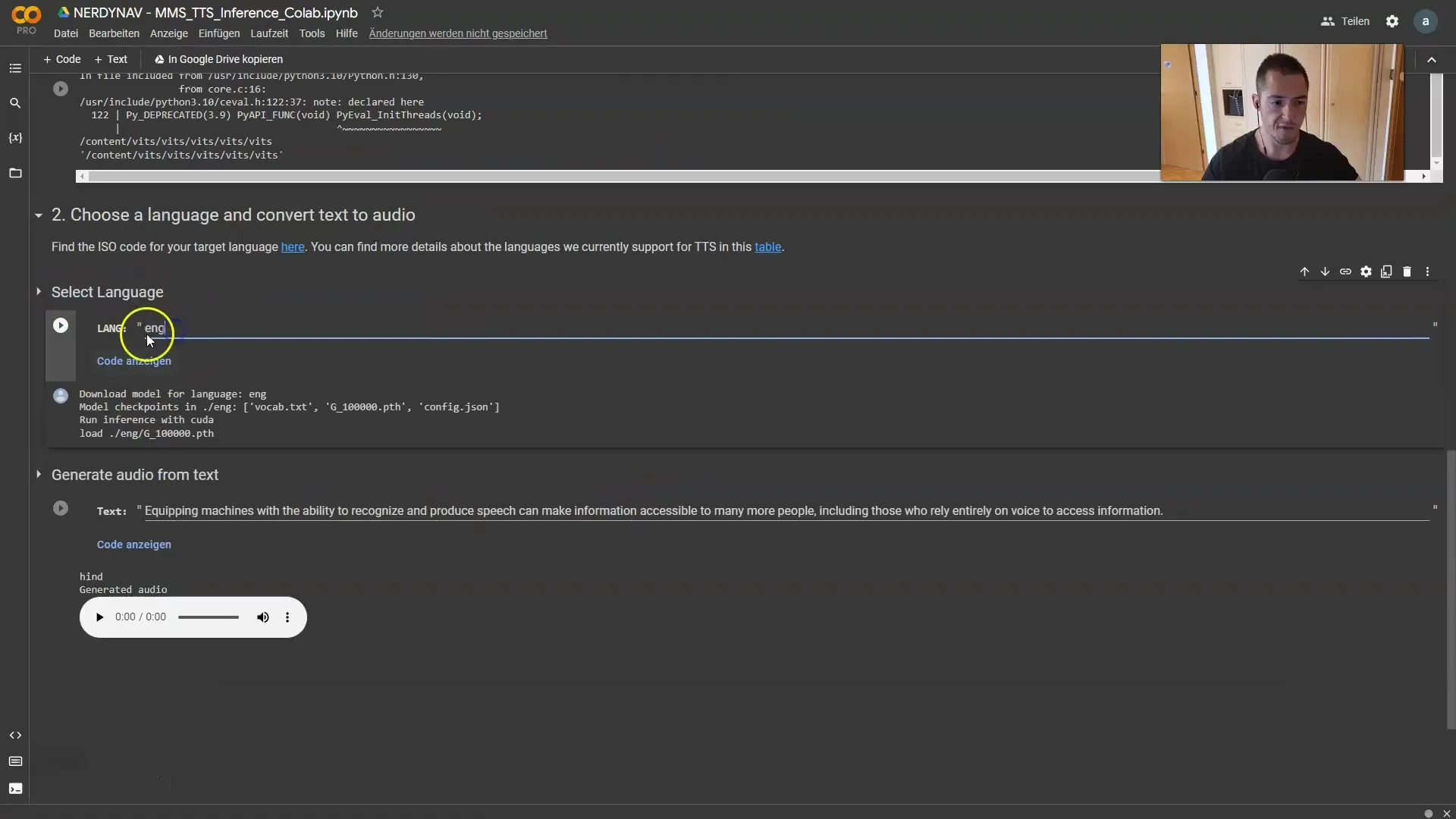This screenshot has width=1456, height=819.
Task: Click the run cell button for Select Language
Action: (60, 325)
